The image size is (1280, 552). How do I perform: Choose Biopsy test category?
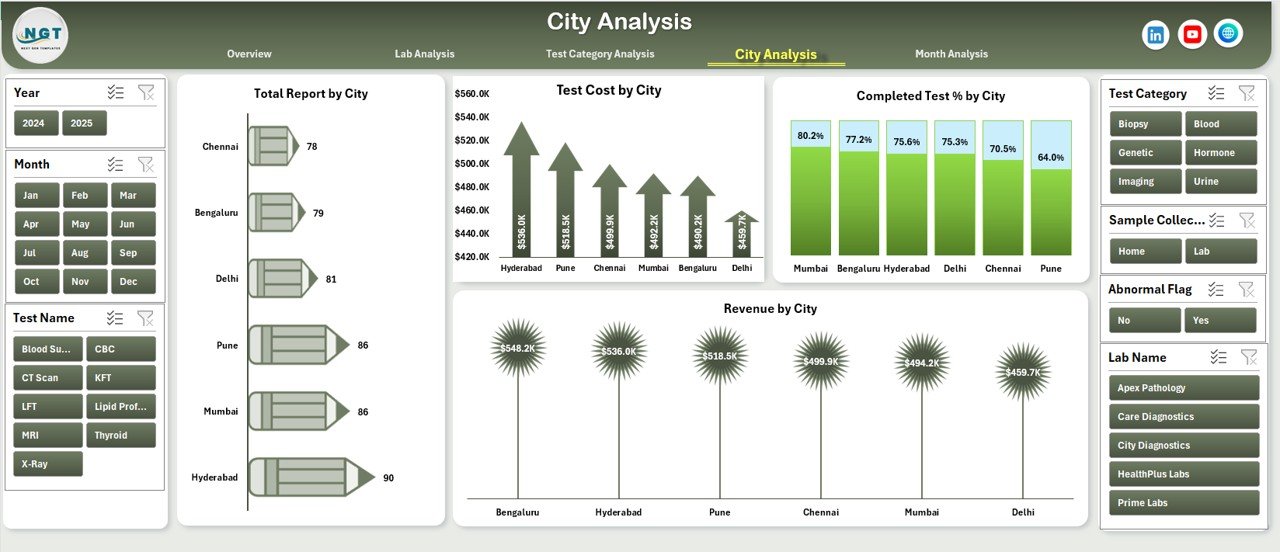[1146, 124]
